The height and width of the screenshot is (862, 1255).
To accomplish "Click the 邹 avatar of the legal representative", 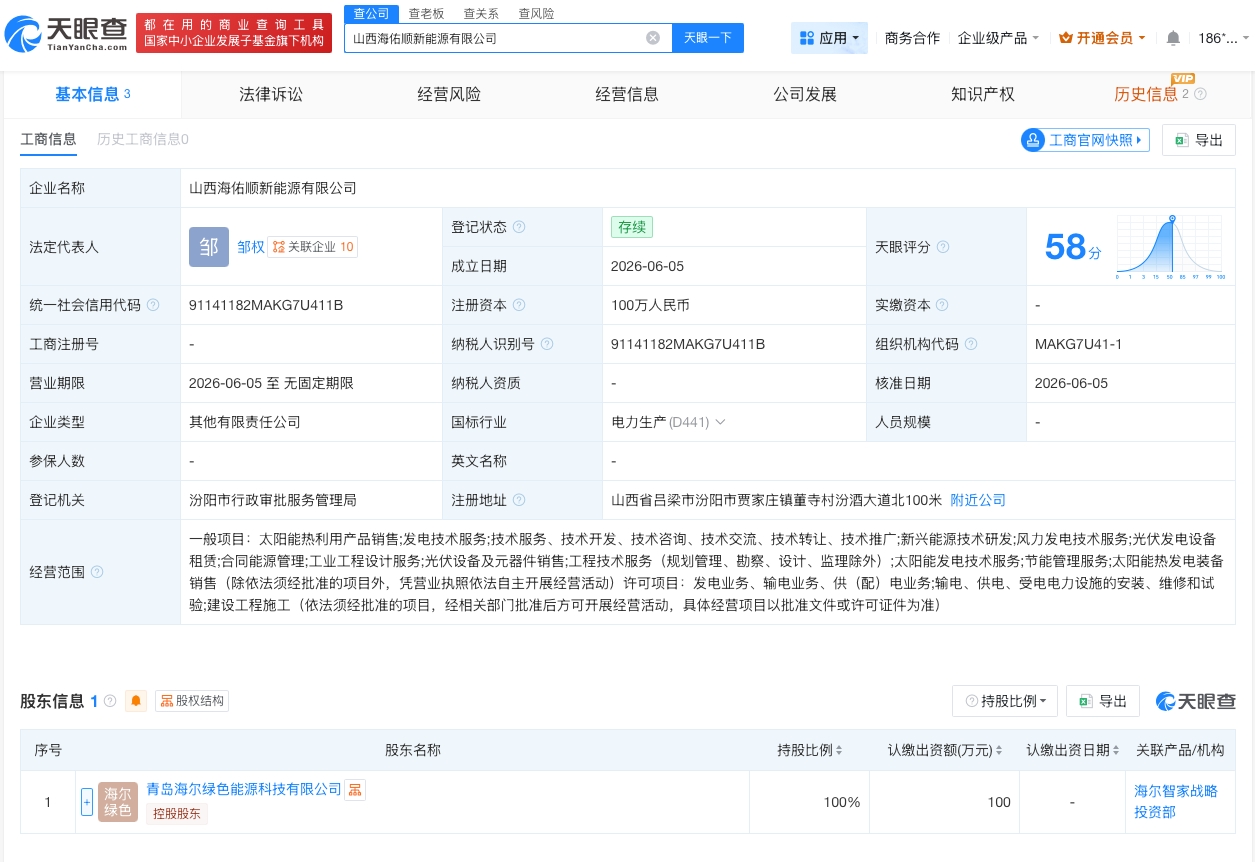I will point(208,247).
